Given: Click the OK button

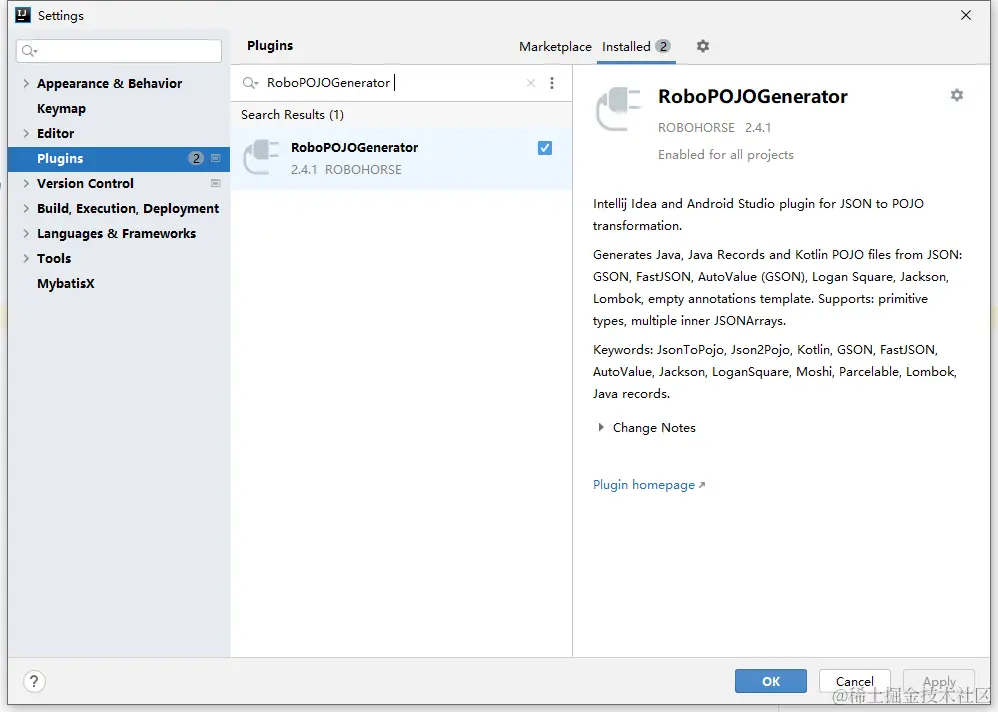Looking at the screenshot, I should click(771, 681).
